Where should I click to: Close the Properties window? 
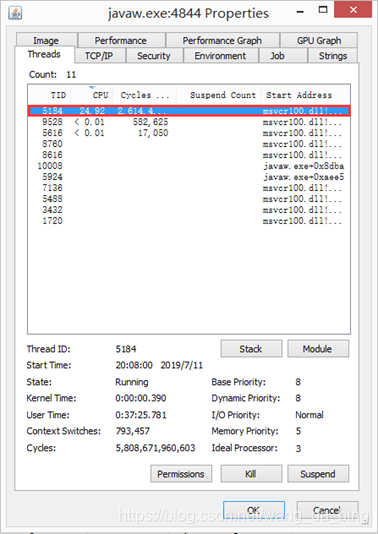point(353,10)
